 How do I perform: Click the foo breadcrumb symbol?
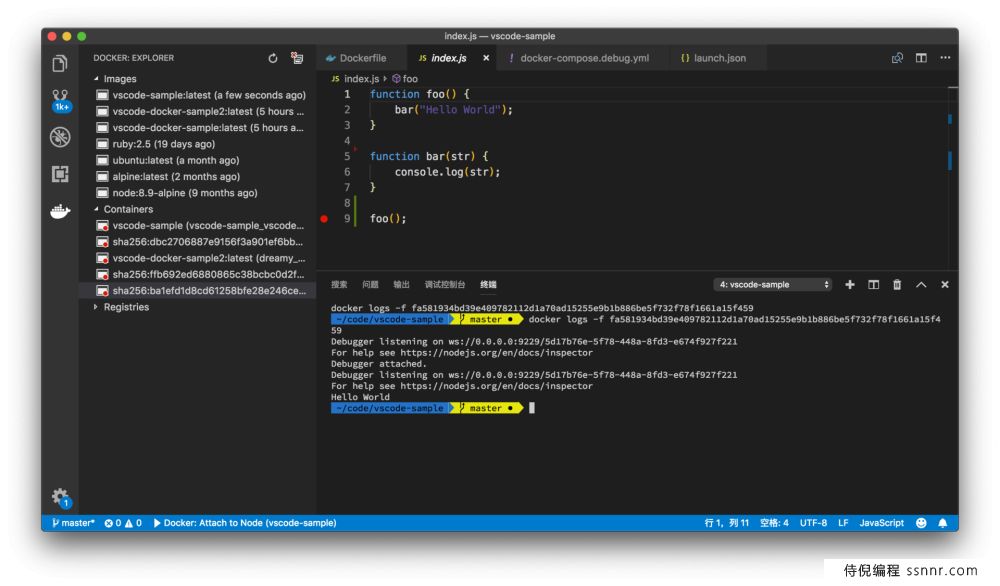[x=405, y=78]
